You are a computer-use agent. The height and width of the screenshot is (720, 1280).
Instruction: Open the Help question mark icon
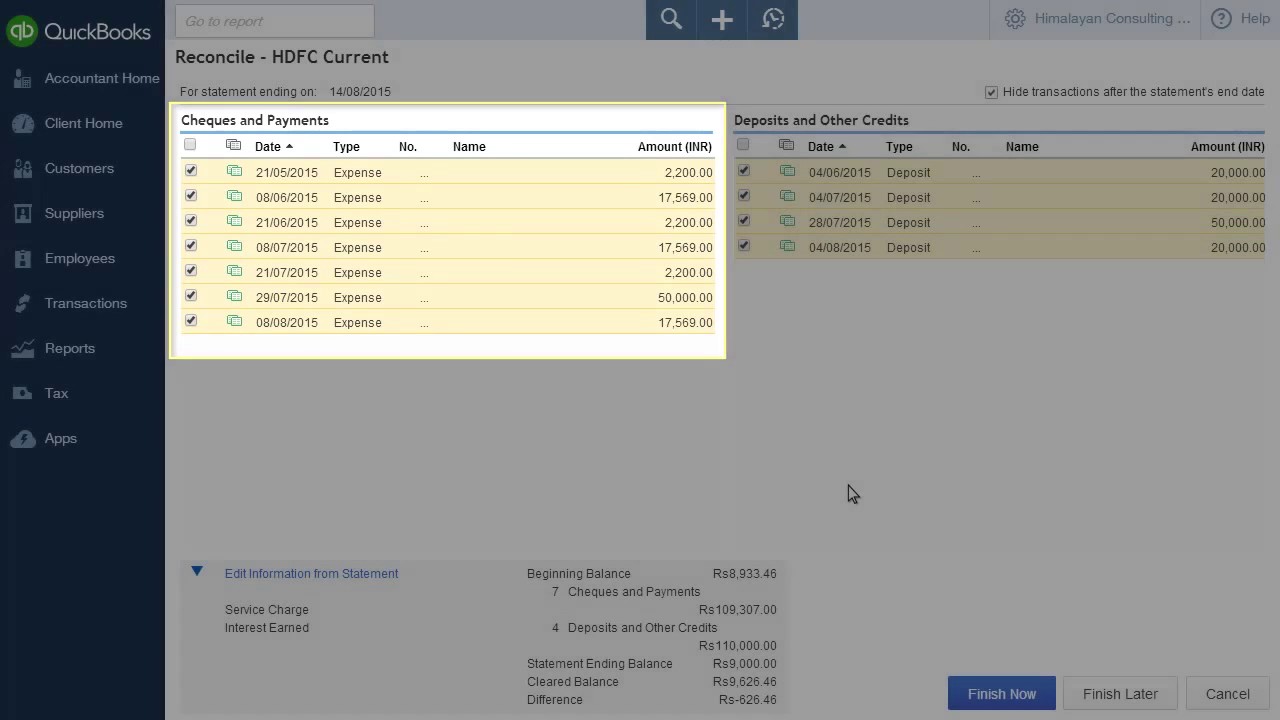point(1221,19)
